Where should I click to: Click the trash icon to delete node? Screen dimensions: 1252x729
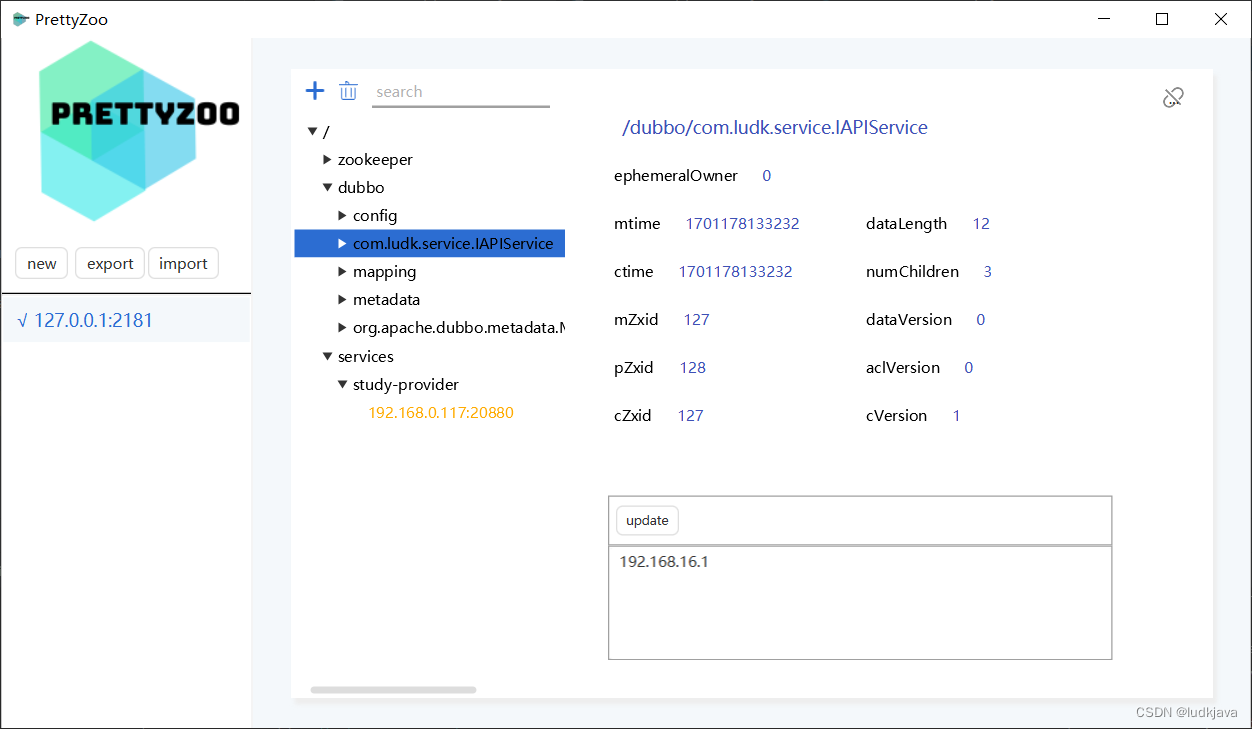click(348, 91)
